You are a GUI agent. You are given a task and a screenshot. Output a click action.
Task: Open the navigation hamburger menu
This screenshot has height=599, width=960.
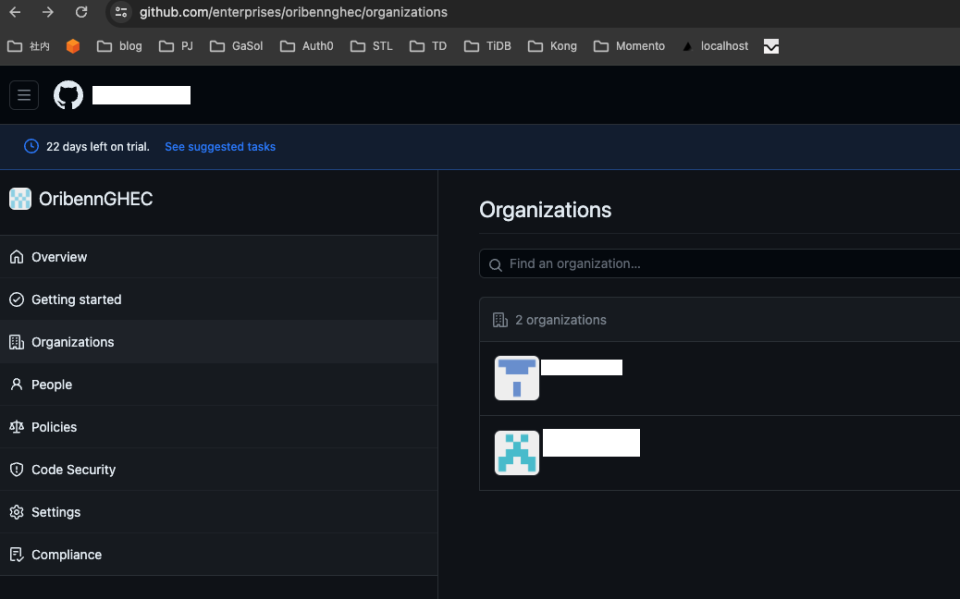click(x=23, y=94)
